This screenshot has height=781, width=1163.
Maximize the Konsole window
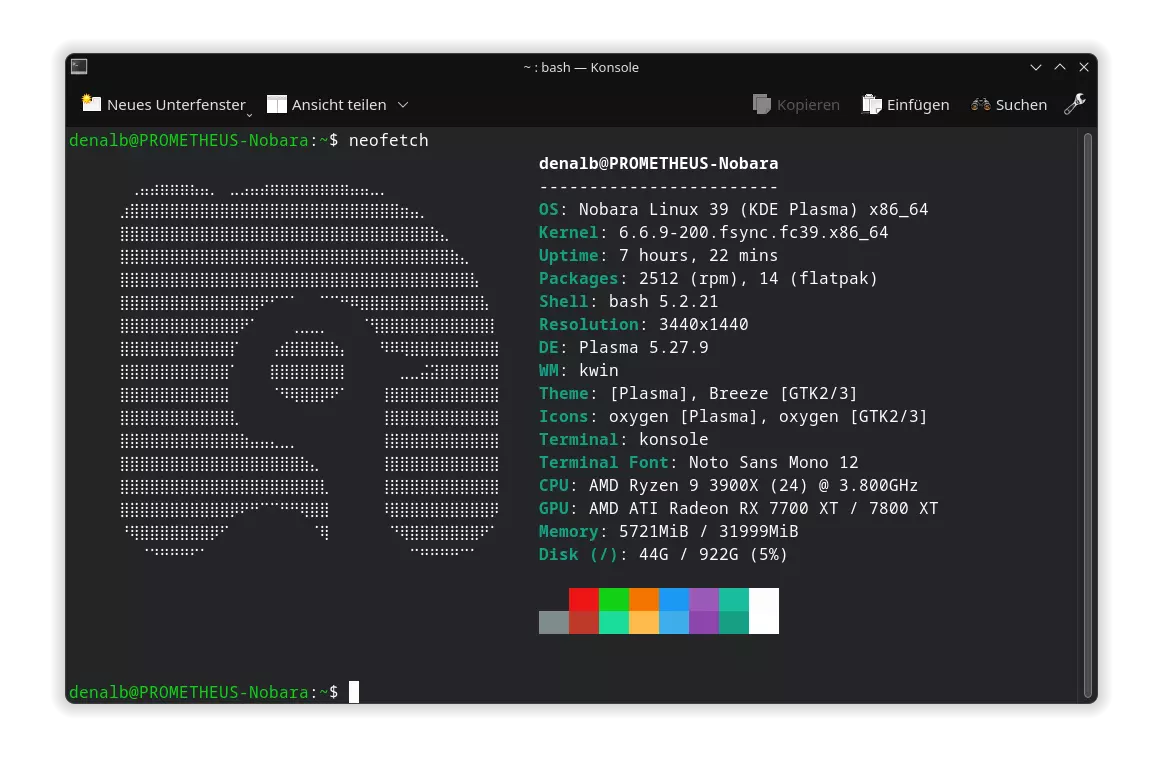click(x=1060, y=67)
